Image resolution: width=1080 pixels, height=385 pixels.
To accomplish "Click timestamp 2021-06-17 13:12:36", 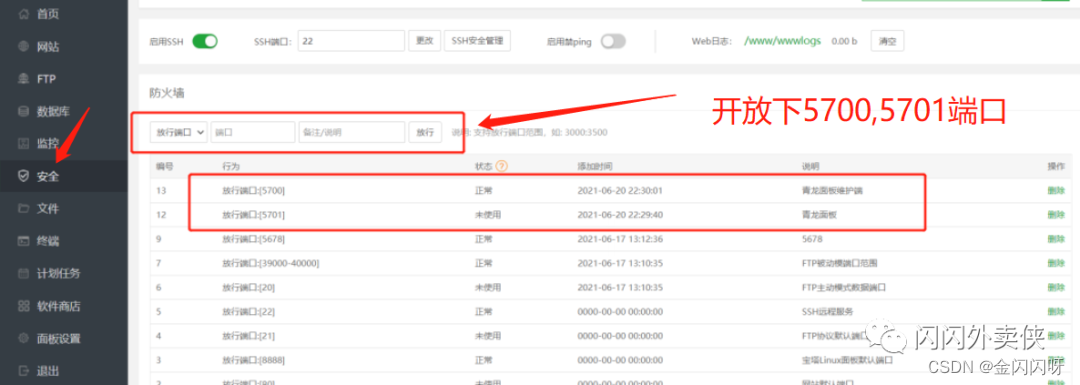I will [621, 238].
